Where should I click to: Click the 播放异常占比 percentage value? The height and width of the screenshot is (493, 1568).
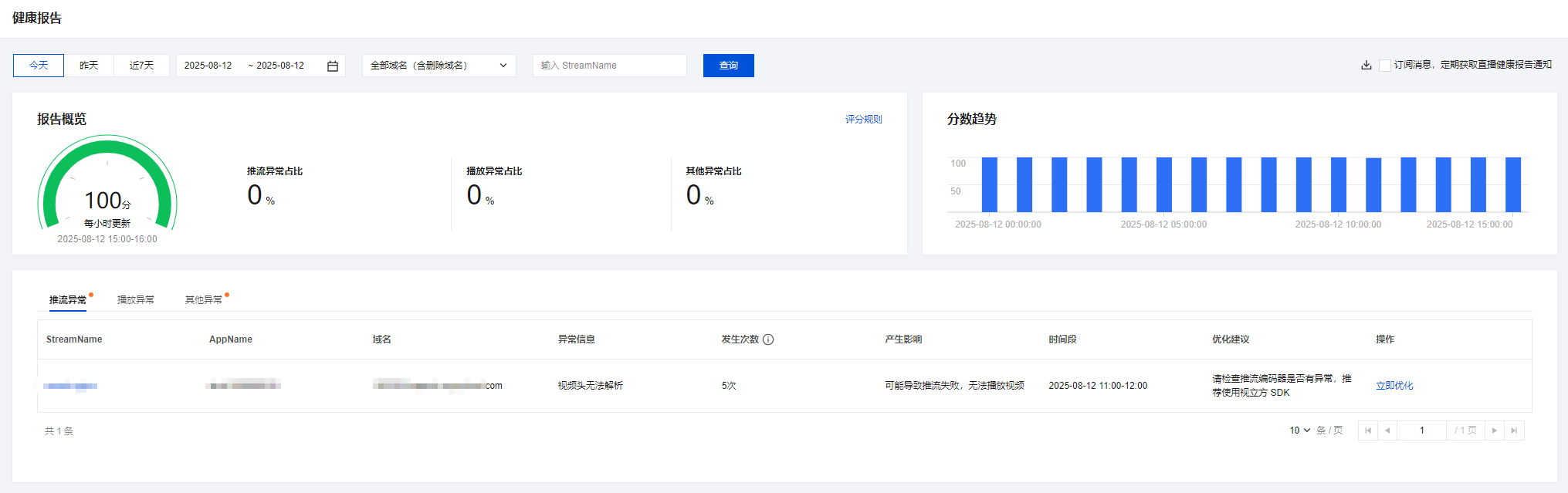pyautogui.click(x=480, y=195)
